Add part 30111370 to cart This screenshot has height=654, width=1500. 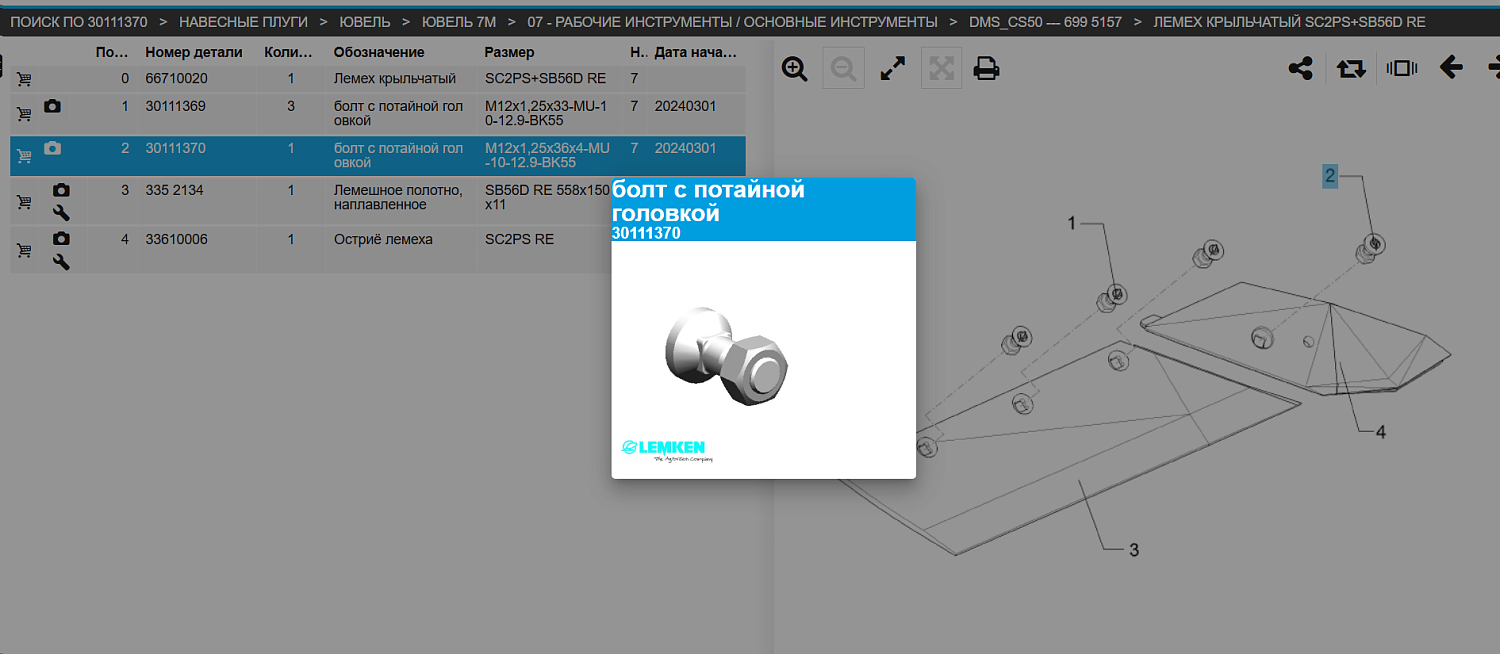pyautogui.click(x=24, y=156)
